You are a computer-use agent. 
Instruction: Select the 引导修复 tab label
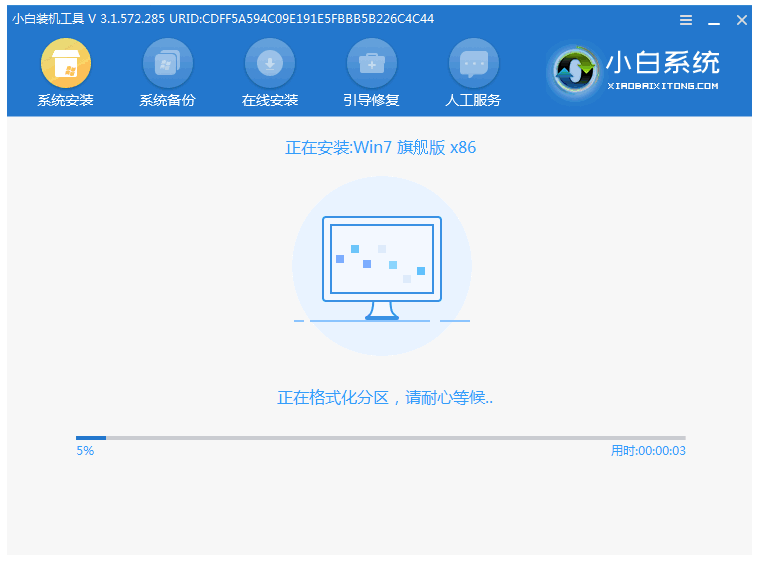pyautogui.click(x=371, y=100)
